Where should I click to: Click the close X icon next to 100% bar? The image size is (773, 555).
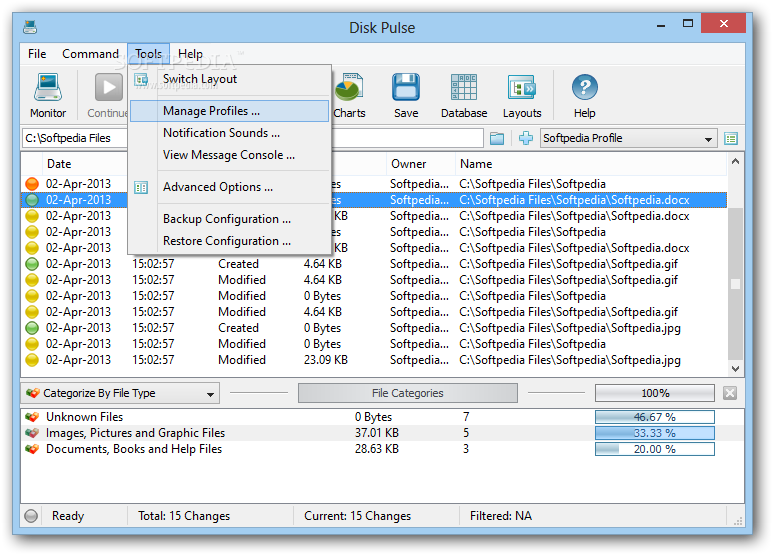click(x=730, y=393)
